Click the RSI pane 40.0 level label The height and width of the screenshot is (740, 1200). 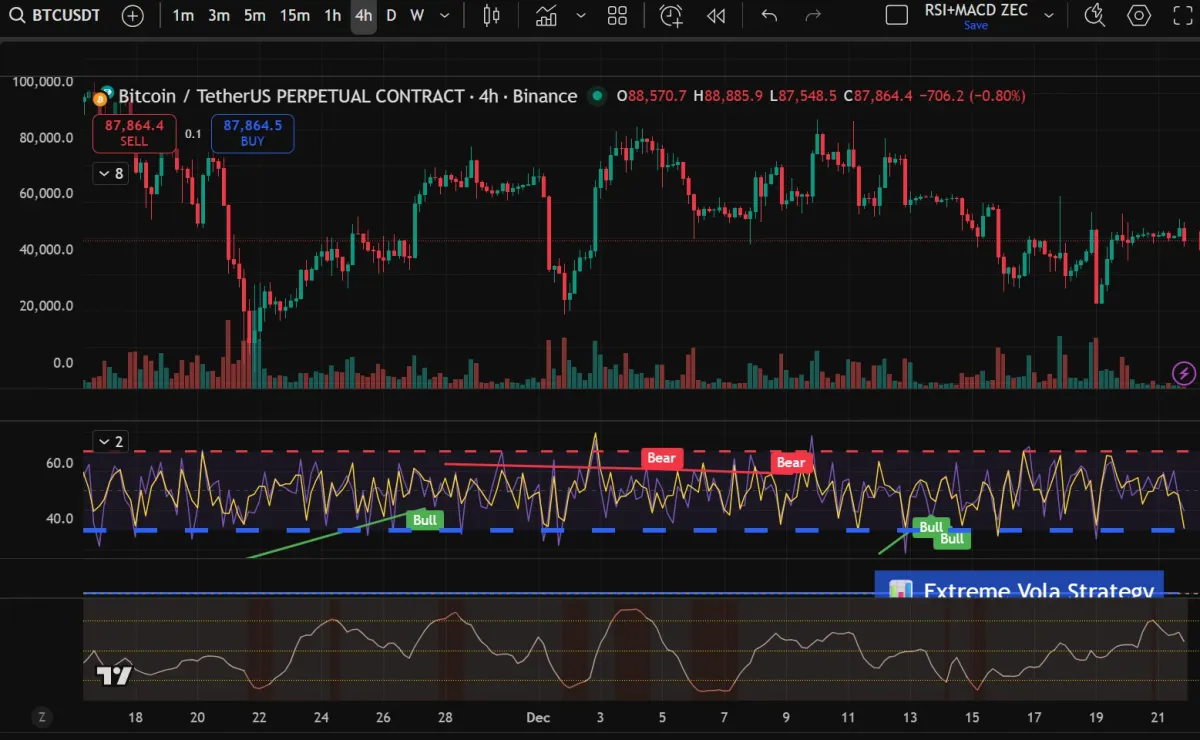point(60,518)
